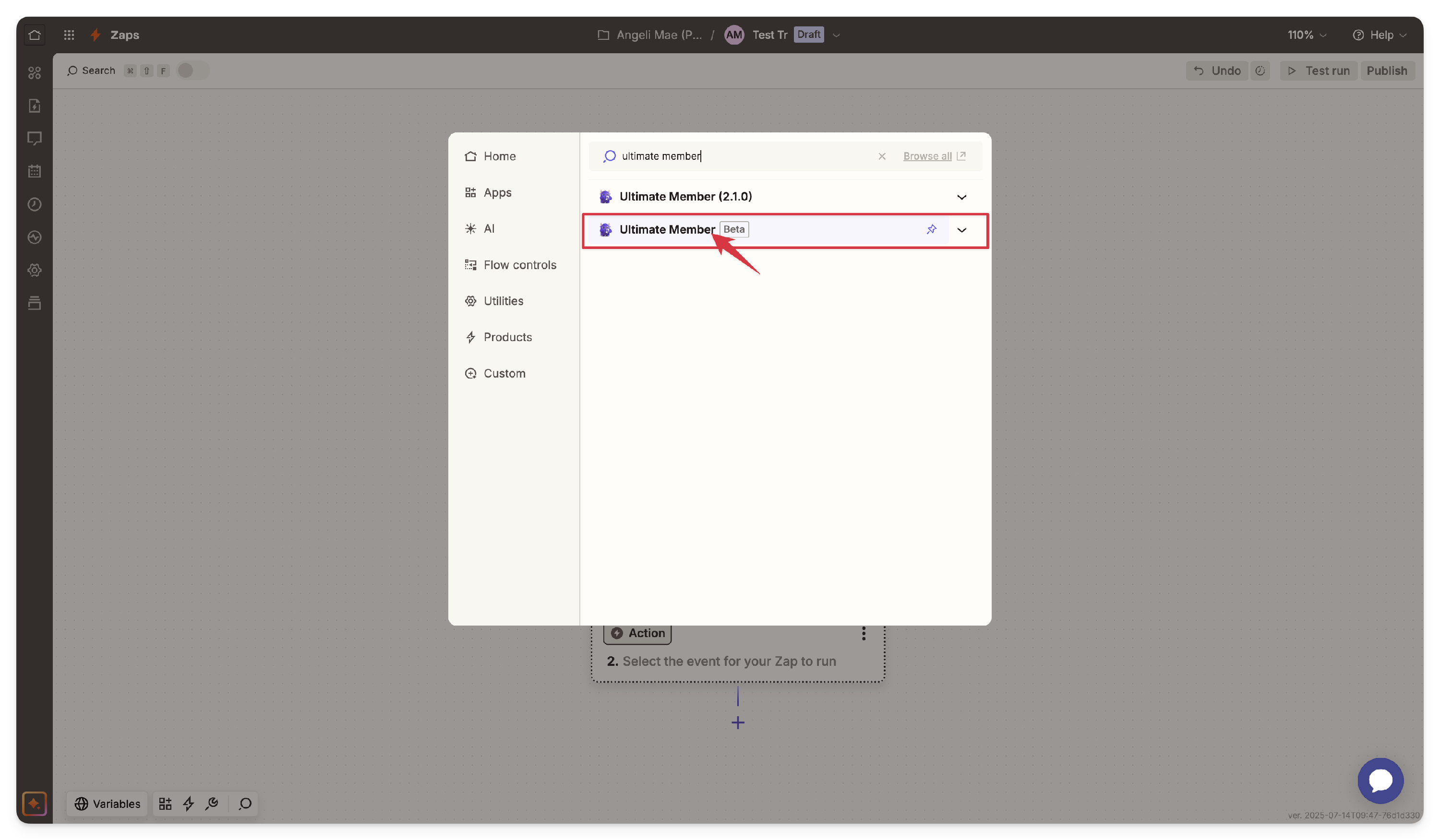Select Utilities category
The image size is (1440, 840).
[494, 300]
